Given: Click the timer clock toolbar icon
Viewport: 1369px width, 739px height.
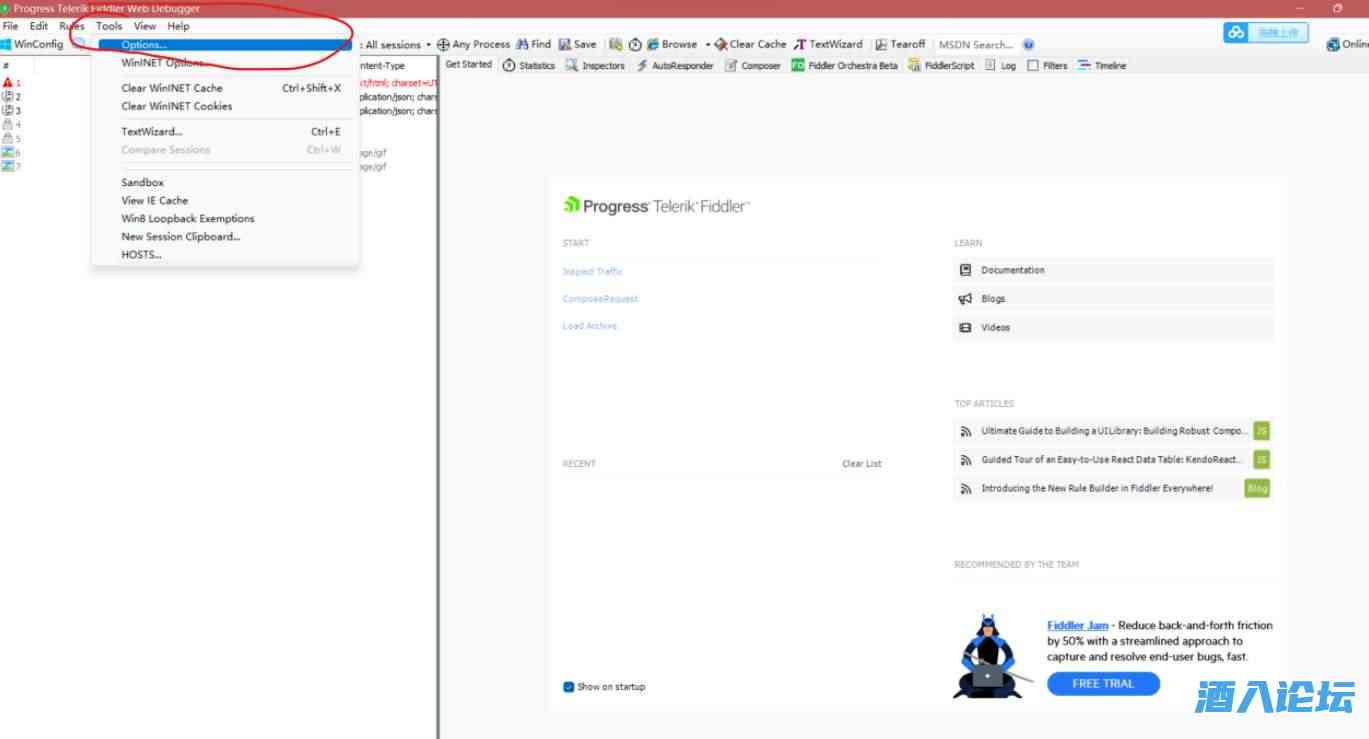Looking at the screenshot, I should 635,44.
